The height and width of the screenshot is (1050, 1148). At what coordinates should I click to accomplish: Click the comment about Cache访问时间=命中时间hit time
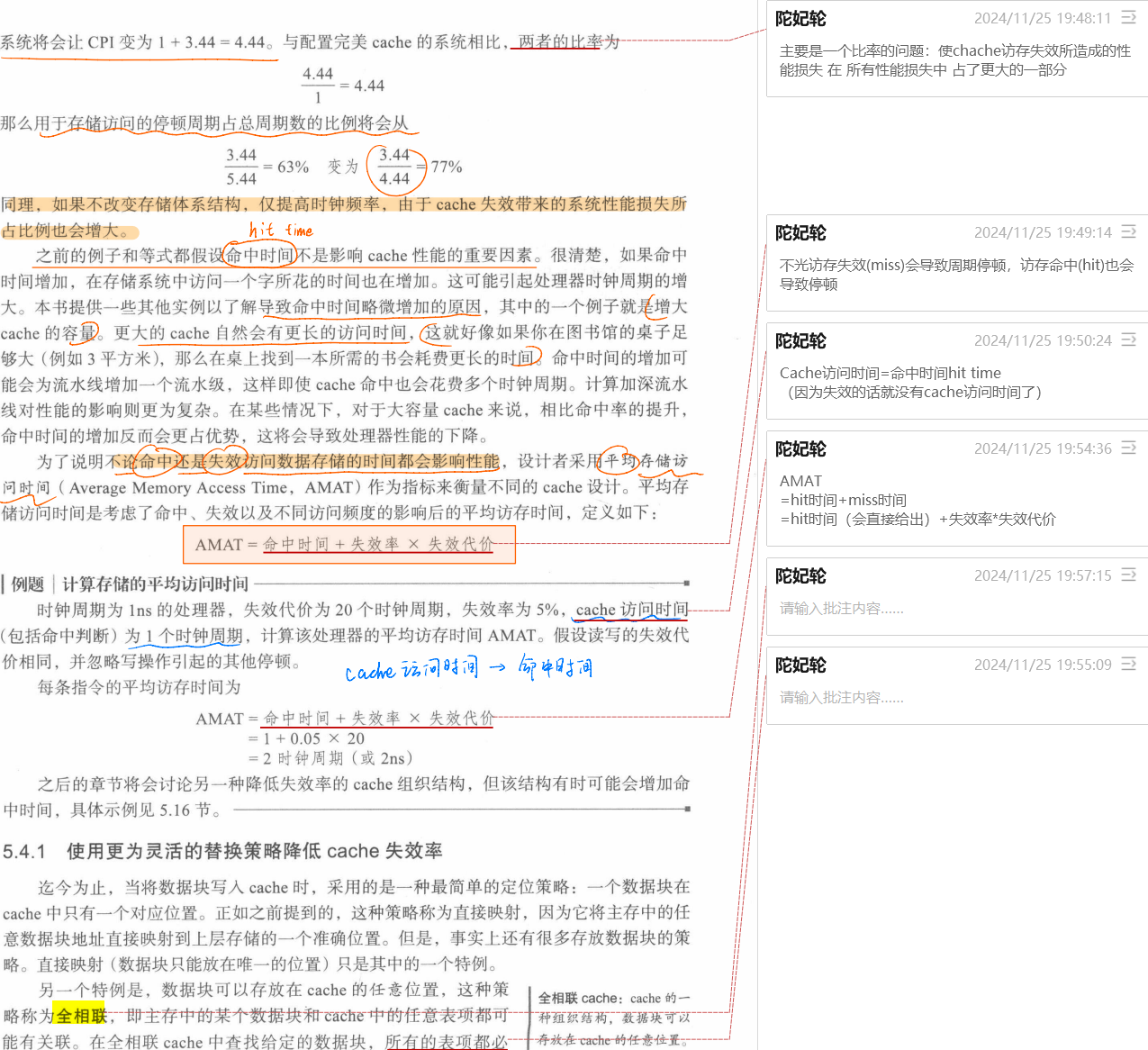[909, 383]
